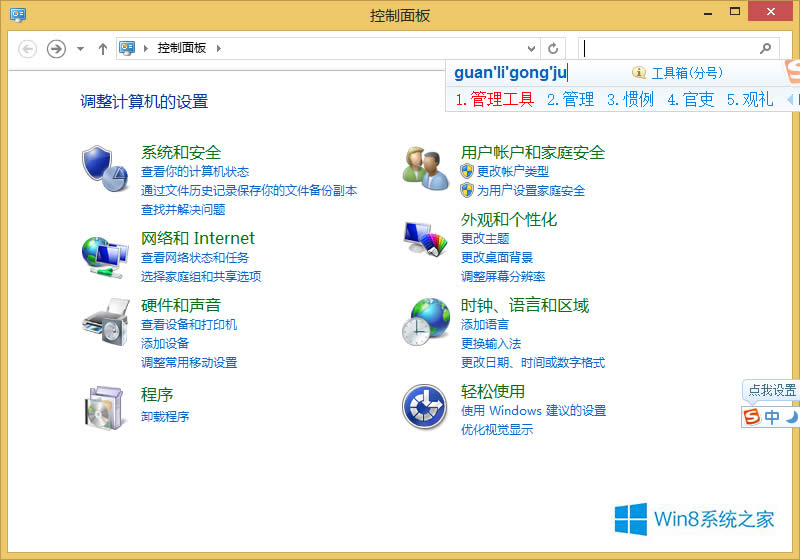The height and width of the screenshot is (560, 800).
Task: Click the Control Panel title bar window icon
Action: [18, 15]
